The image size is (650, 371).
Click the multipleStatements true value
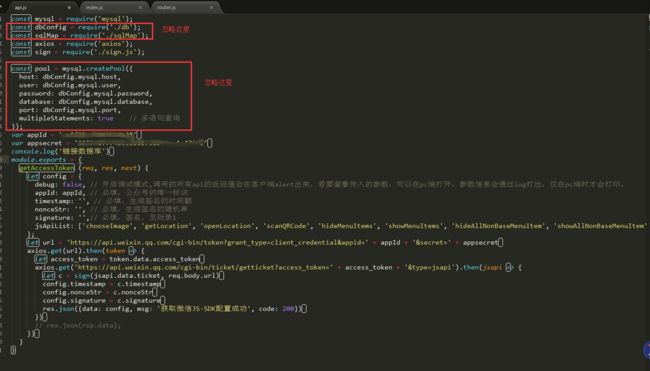105,118
